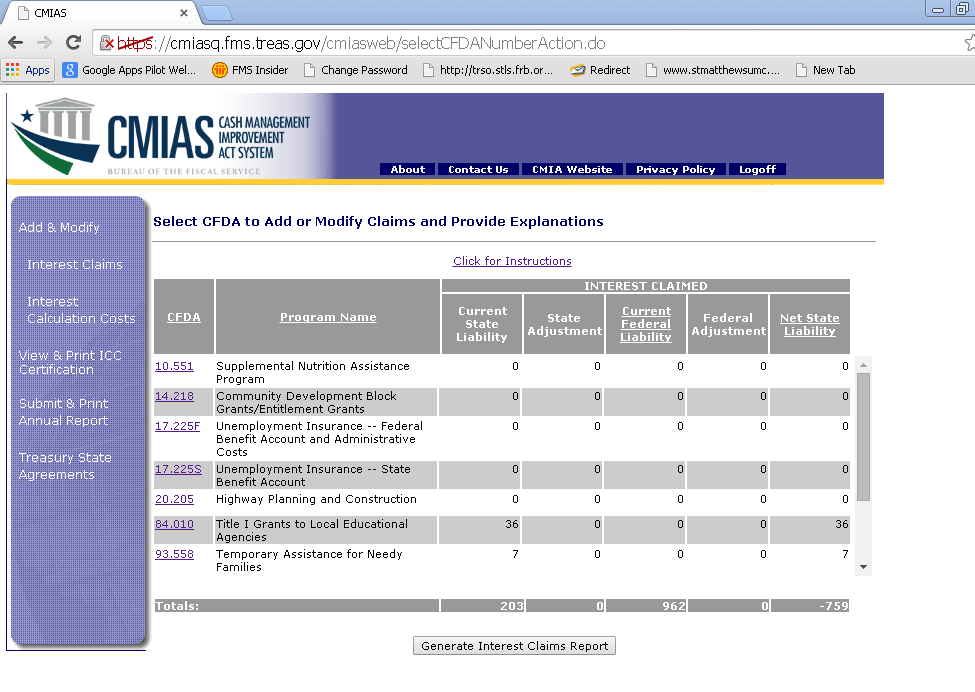Open CFDA 10.551 claim
This screenshot has width=975, height=692.
174,366
